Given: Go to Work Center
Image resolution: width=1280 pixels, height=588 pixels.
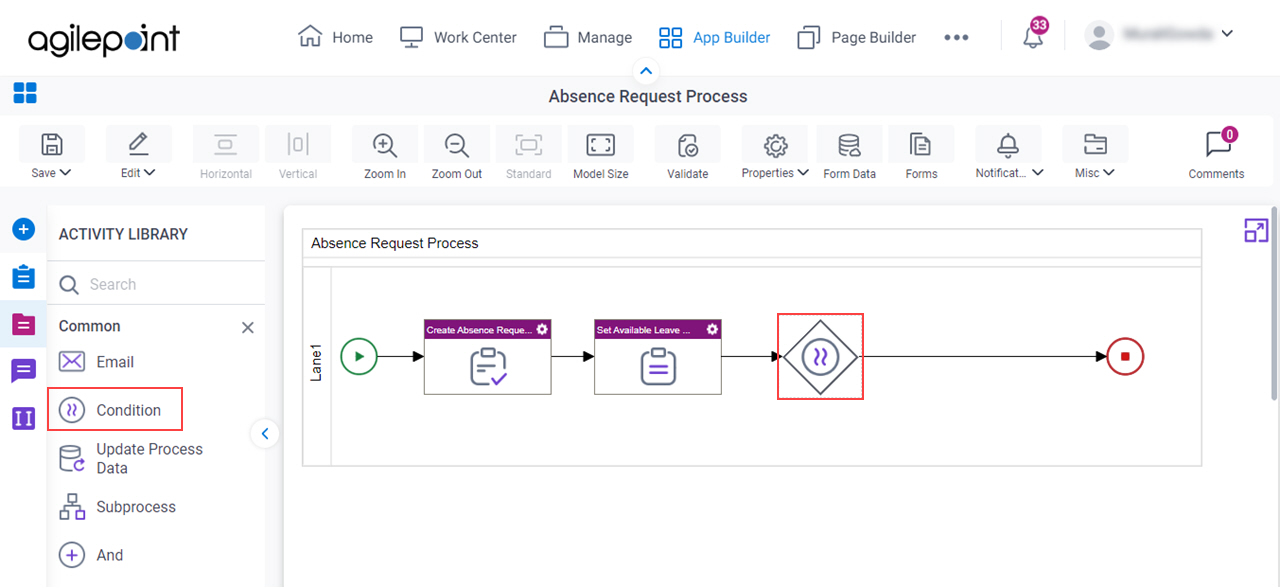Looking at the screenshot, I should click(x=458, y=37).
